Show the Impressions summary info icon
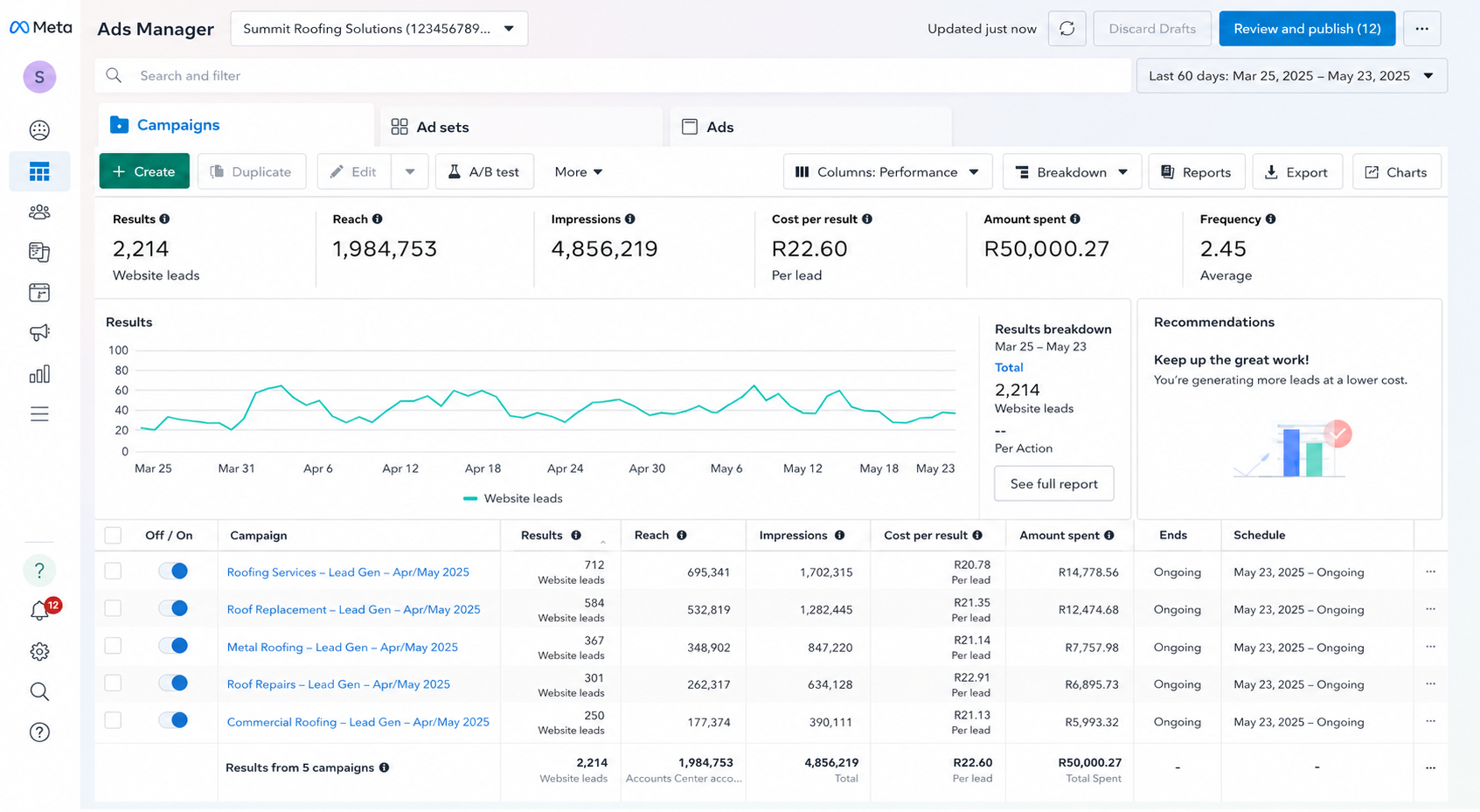The height and width of the screenshot is (812, 1480). [630, 219]
